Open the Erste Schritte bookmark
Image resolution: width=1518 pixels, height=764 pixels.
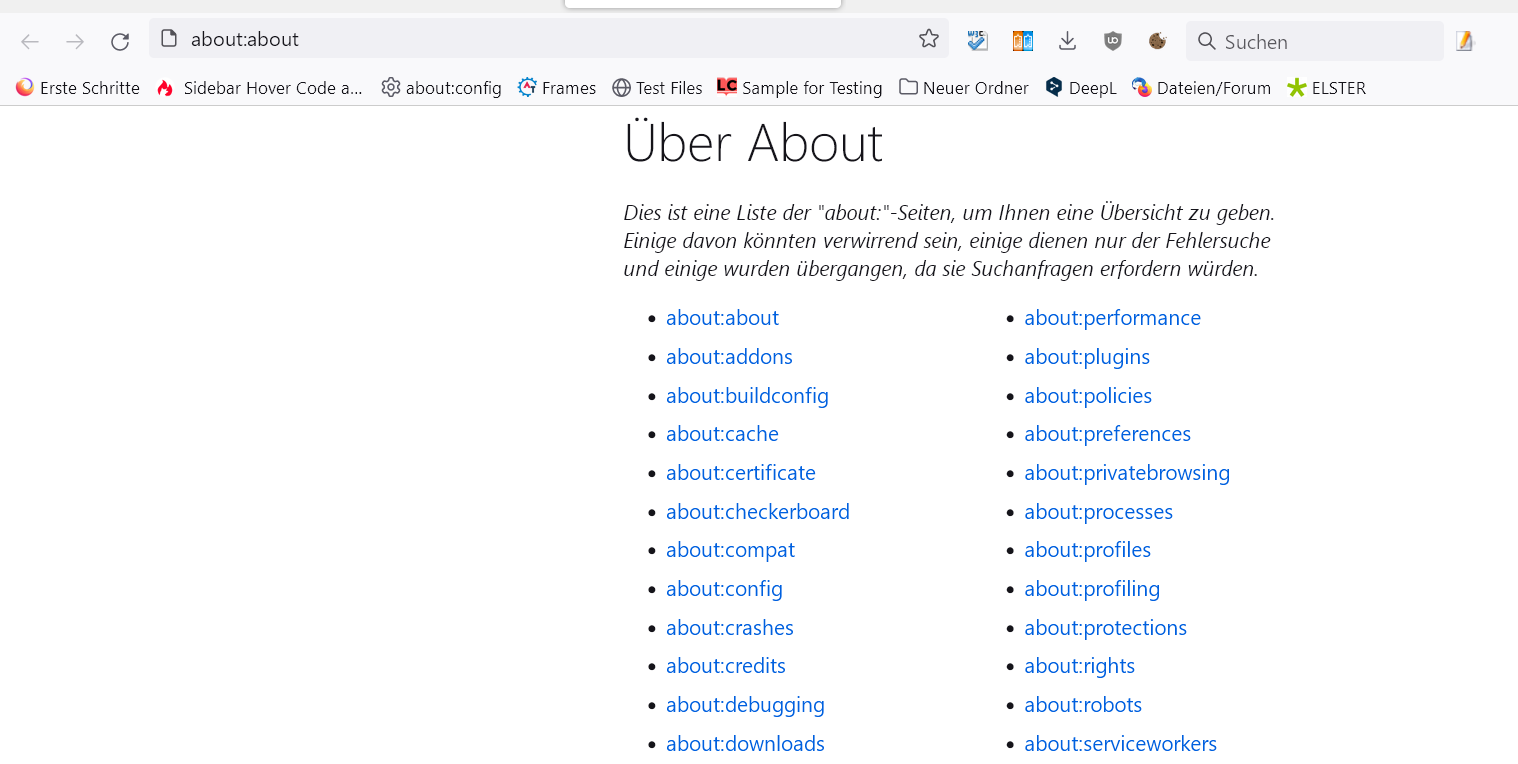78,88
